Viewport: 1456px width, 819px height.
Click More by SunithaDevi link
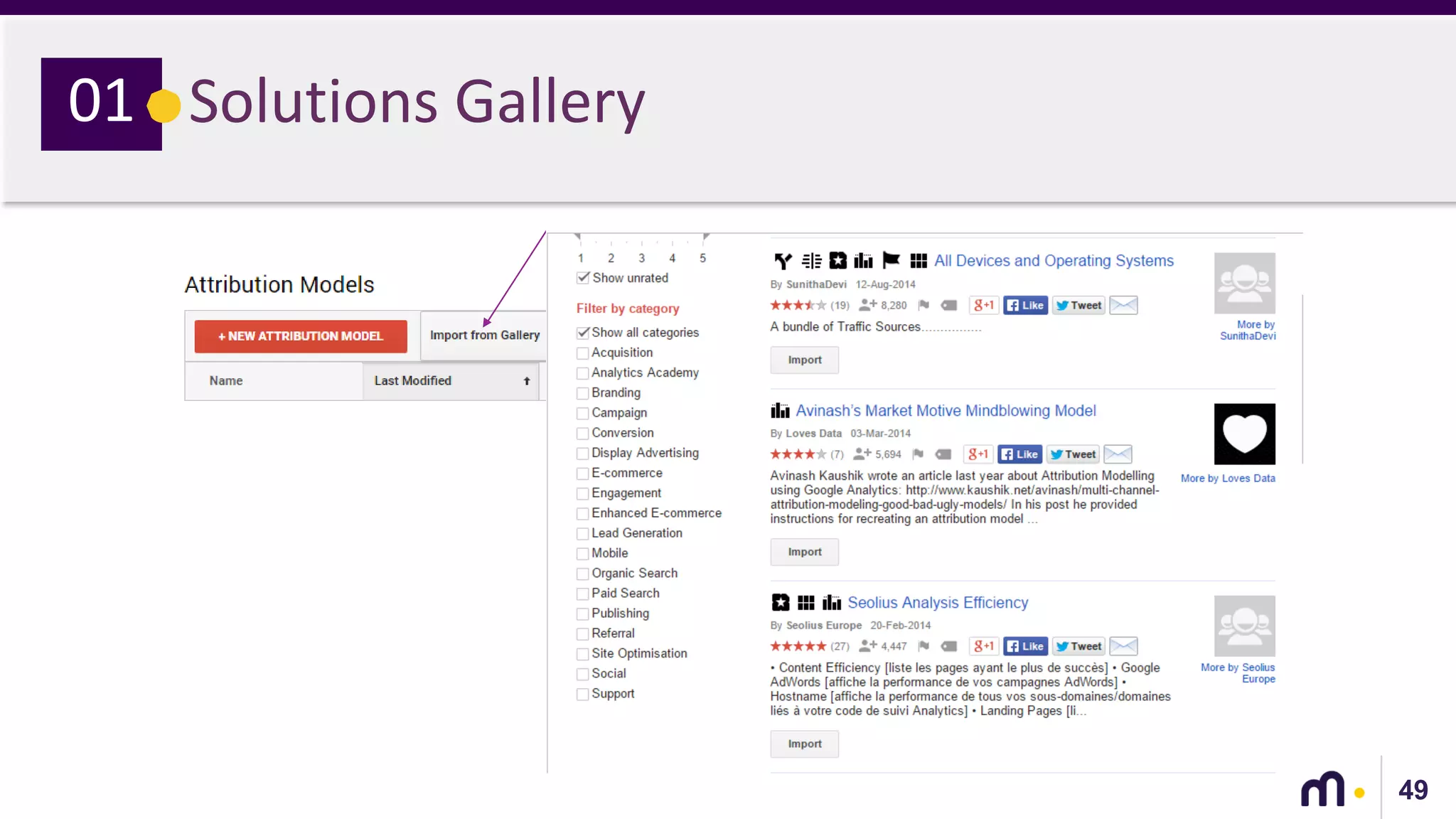[1248, 331]
